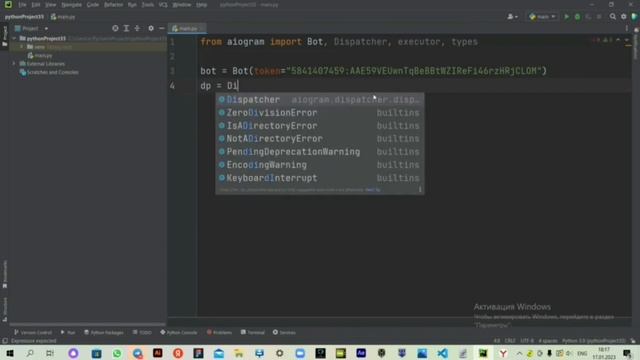The image size is (640, 360).
Task: Open WhatsApp from the taskbar
Action: click(x=117, y=353)
